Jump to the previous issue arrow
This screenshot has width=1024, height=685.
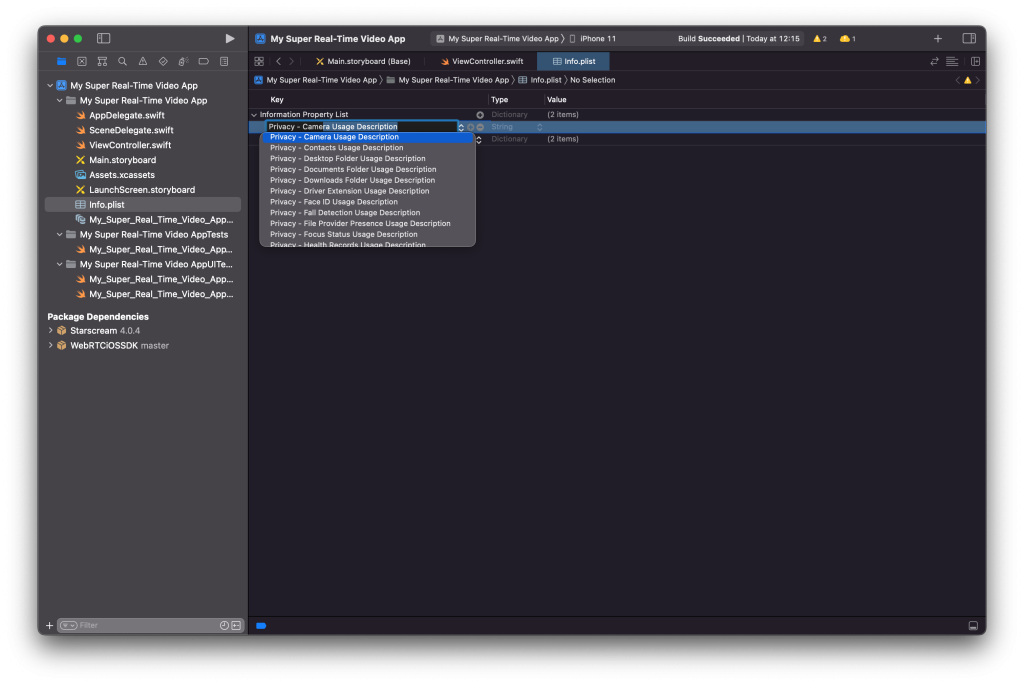(x=958, y=80)
